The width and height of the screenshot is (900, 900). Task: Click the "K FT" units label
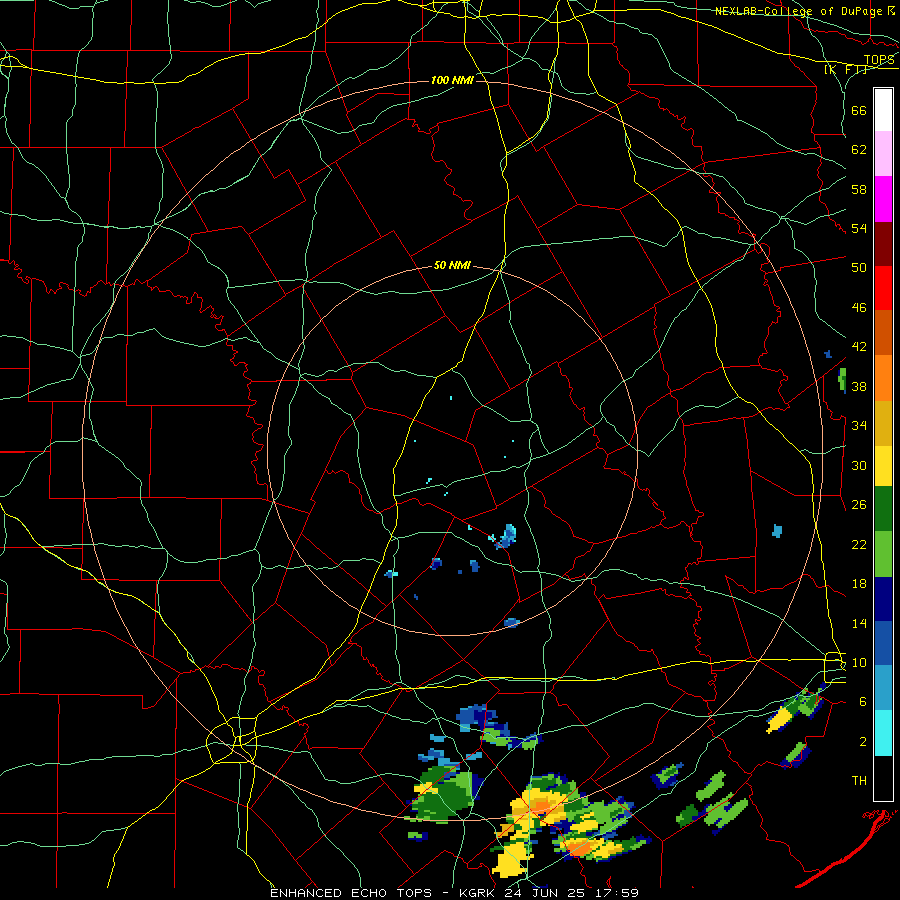(x=845, y=70)
